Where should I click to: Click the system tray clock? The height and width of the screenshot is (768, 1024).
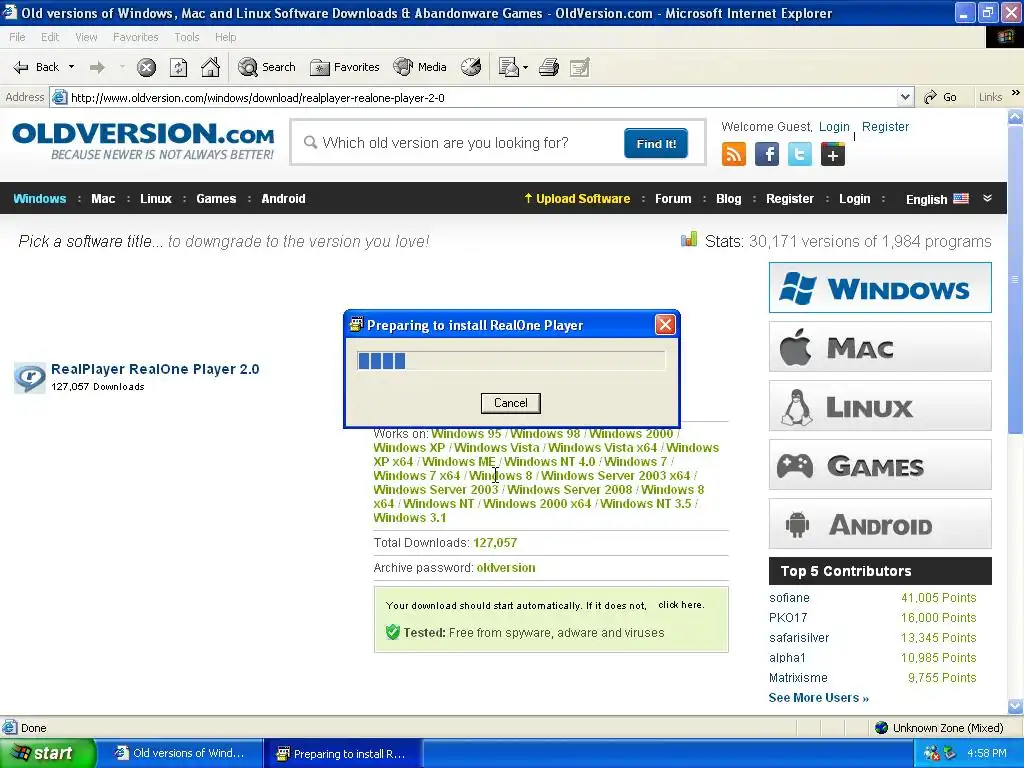click(986, 753)
